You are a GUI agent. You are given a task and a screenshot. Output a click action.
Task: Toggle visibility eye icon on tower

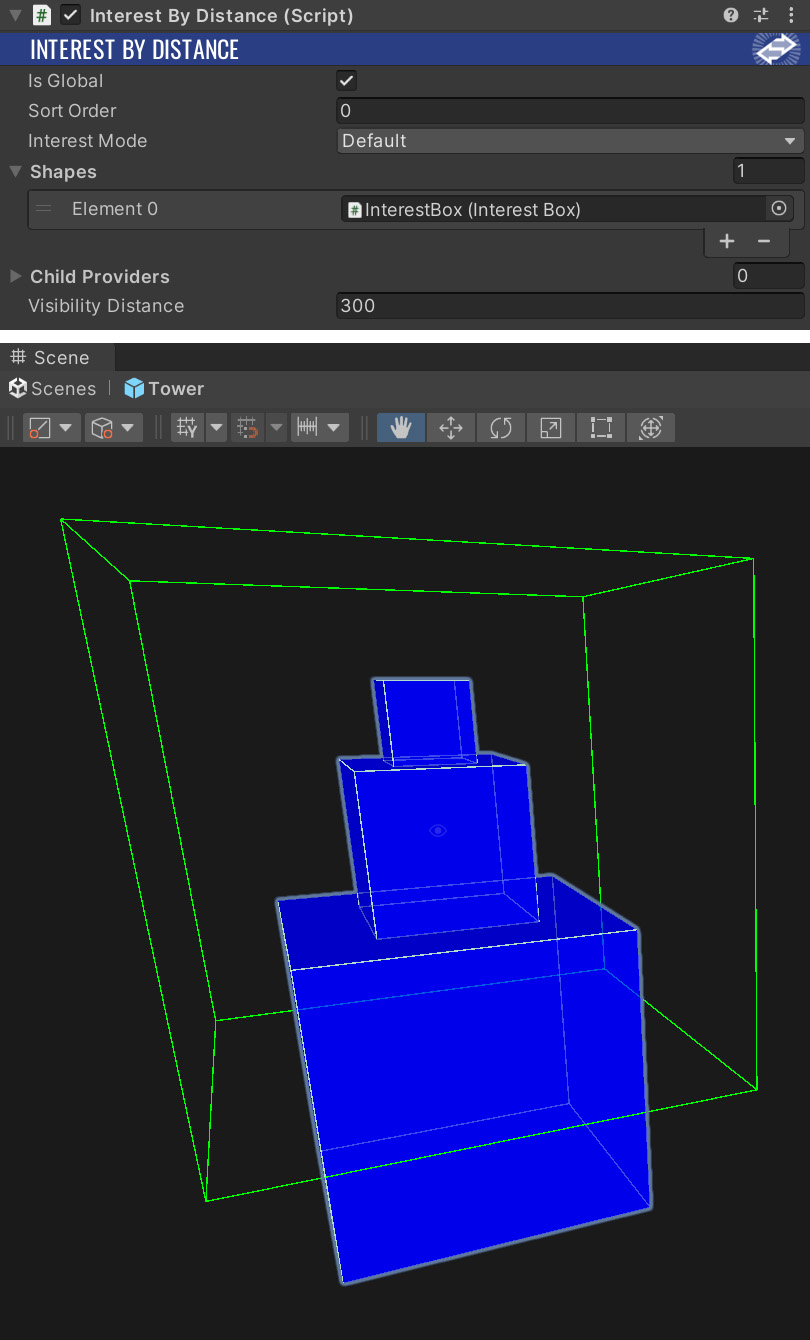(437, 830)
